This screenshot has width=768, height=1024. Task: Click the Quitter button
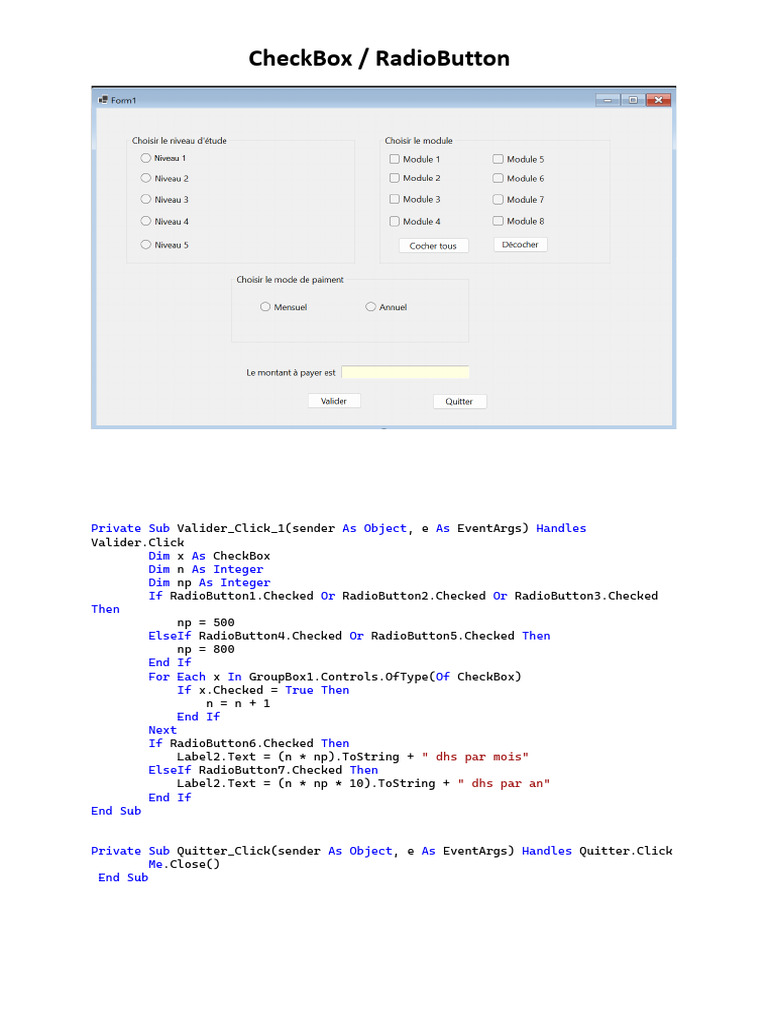click(x=460, y=401)
